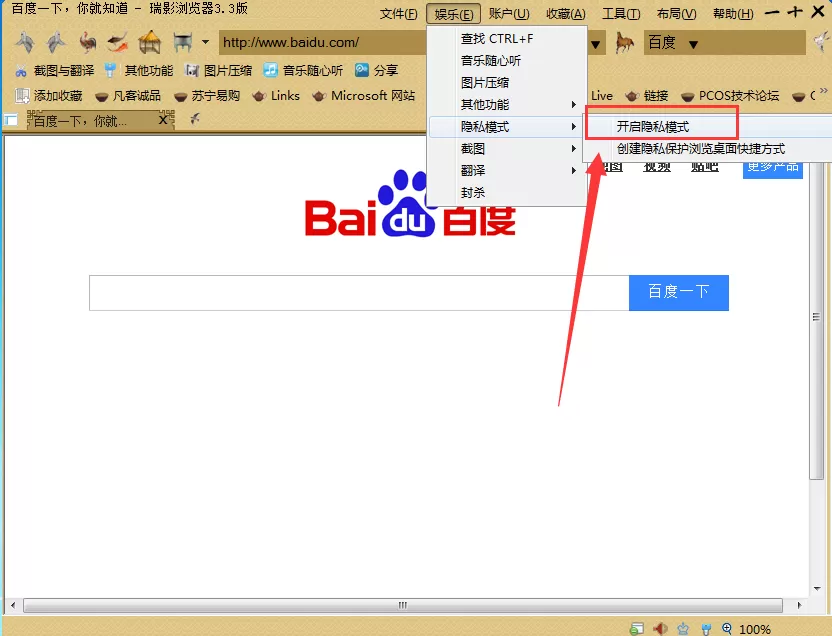Choose 查找 CTRL+F menu item

[x=507, y=39]
